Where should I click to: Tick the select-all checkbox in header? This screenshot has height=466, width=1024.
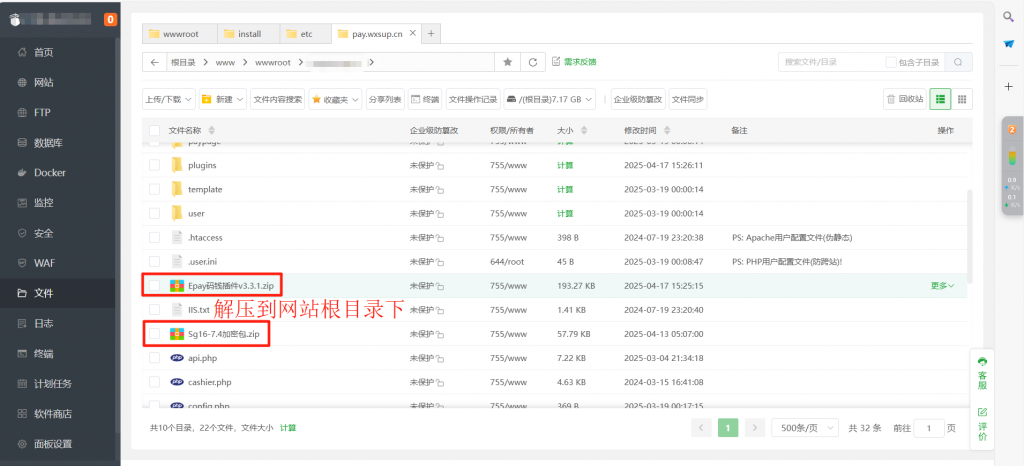154,131
